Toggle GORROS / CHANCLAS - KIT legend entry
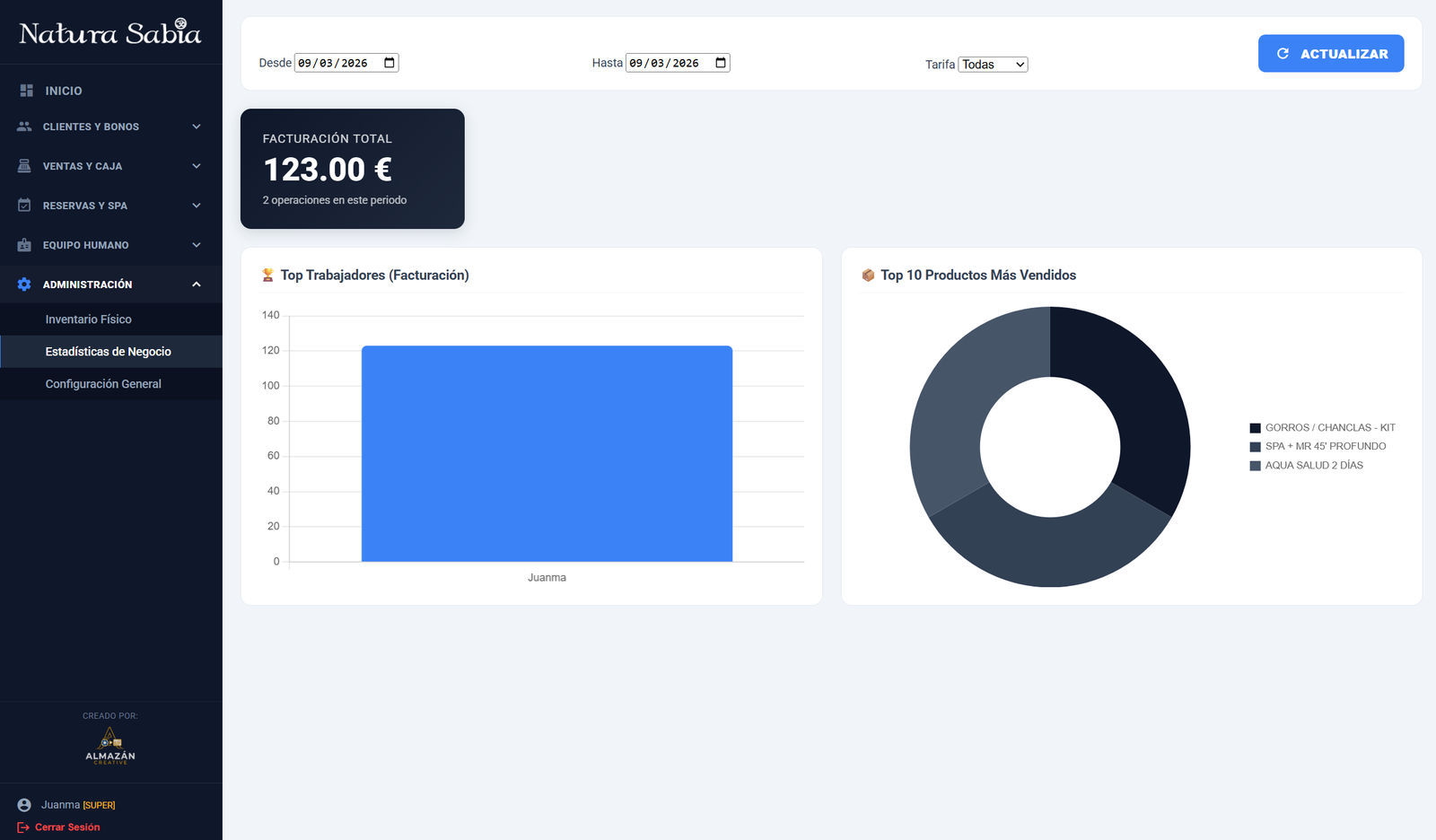This screenshot has height=840, width=1436. pos(1321,428)
